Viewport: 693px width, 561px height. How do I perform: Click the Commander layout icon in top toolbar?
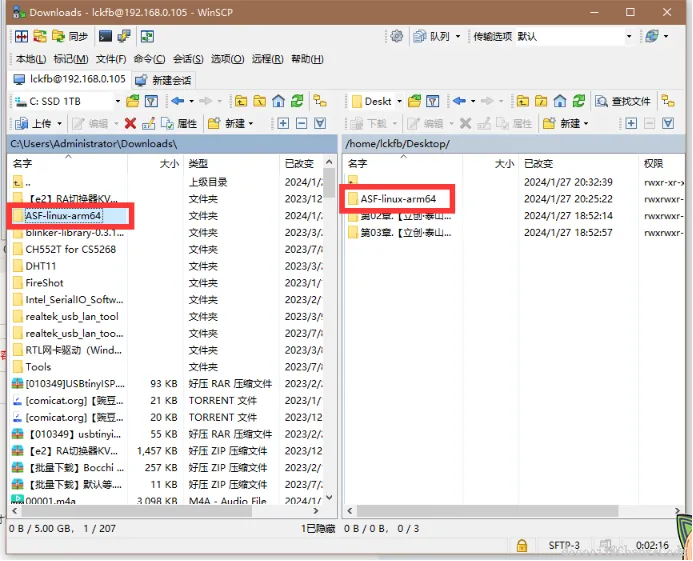[x=21, y=37]
